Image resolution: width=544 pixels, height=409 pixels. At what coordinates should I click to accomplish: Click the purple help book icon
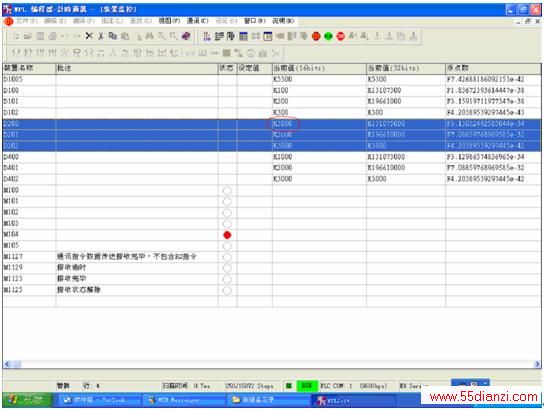coord(186,36)
